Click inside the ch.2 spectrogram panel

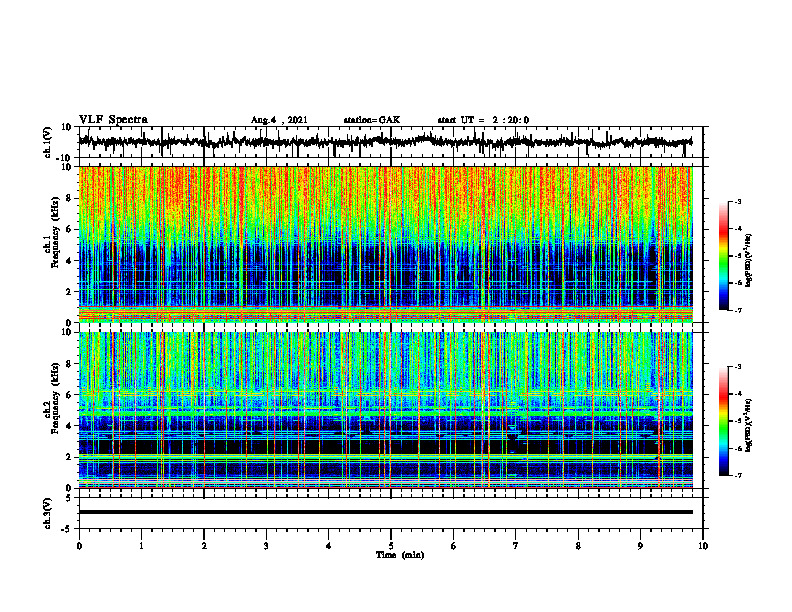(385, 410)
